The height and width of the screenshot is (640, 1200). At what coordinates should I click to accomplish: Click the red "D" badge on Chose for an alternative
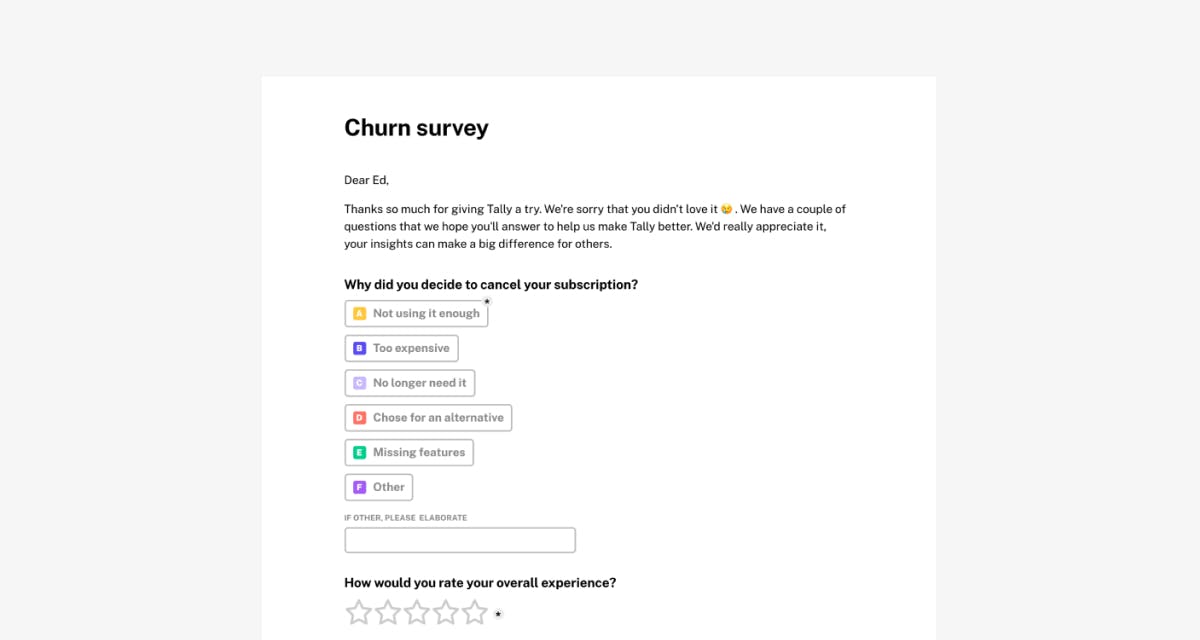click(359, 417)
